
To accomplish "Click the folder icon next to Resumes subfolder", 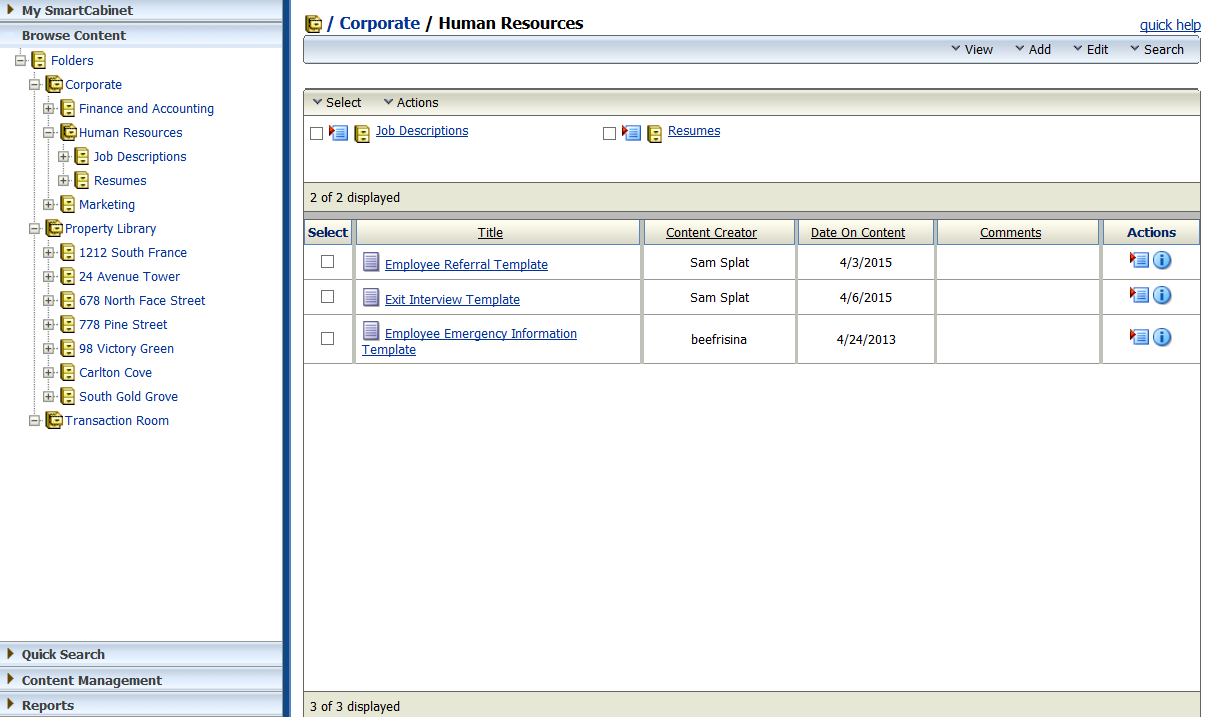I will [x=655, y=132].
